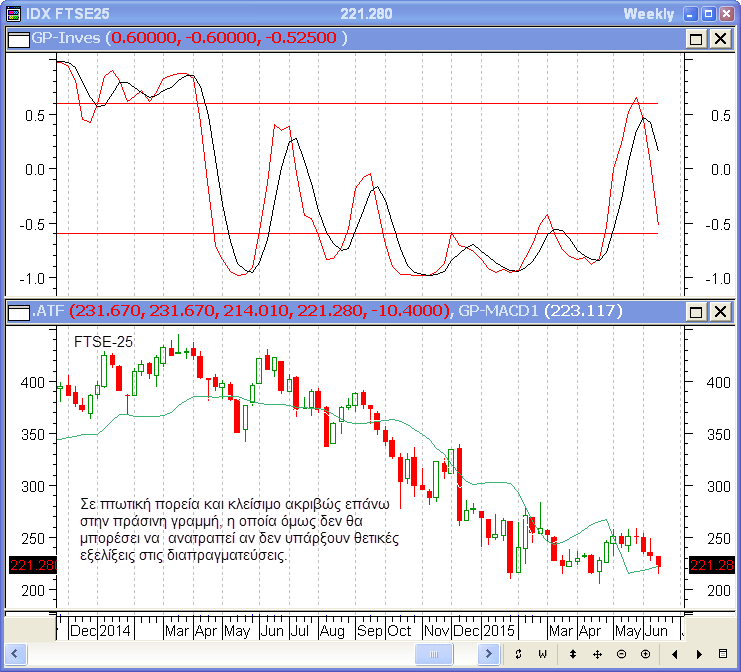Click the .ATF pane blank icon
The image size is (741, 672).
(19, 312)
